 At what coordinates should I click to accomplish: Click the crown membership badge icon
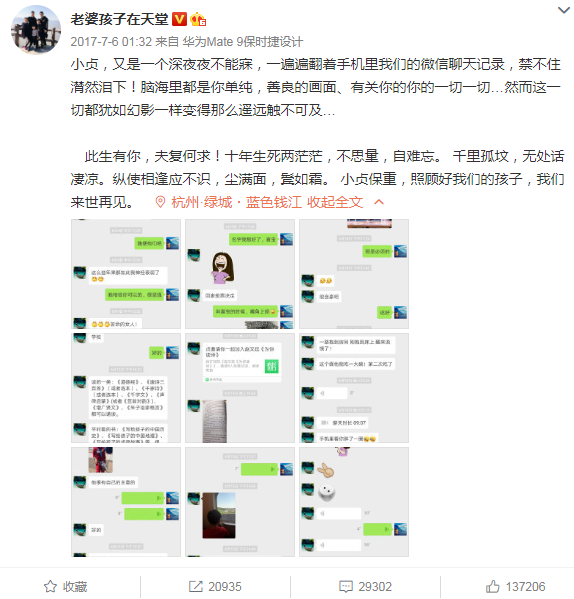[198, 19]
